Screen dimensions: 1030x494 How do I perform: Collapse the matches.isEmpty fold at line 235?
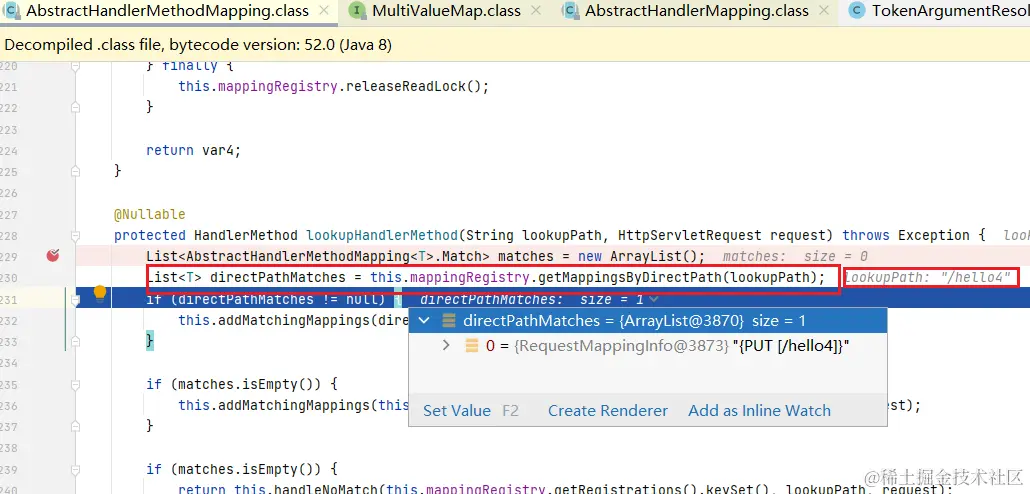click(76, 384)
